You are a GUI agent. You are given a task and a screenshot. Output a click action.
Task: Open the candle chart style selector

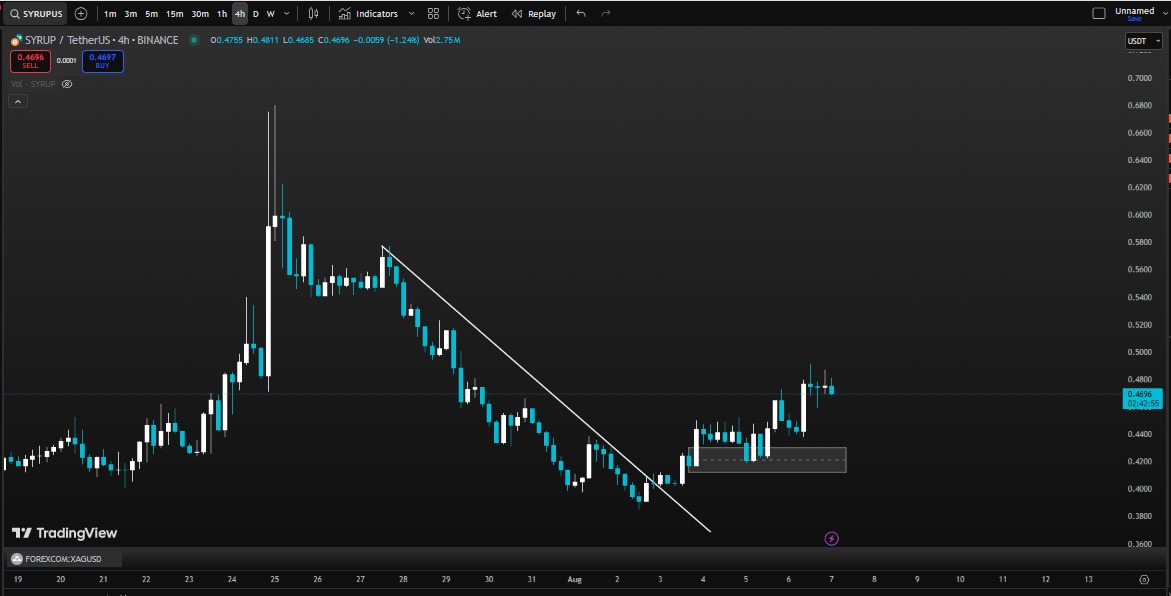[x=312, y=13]
